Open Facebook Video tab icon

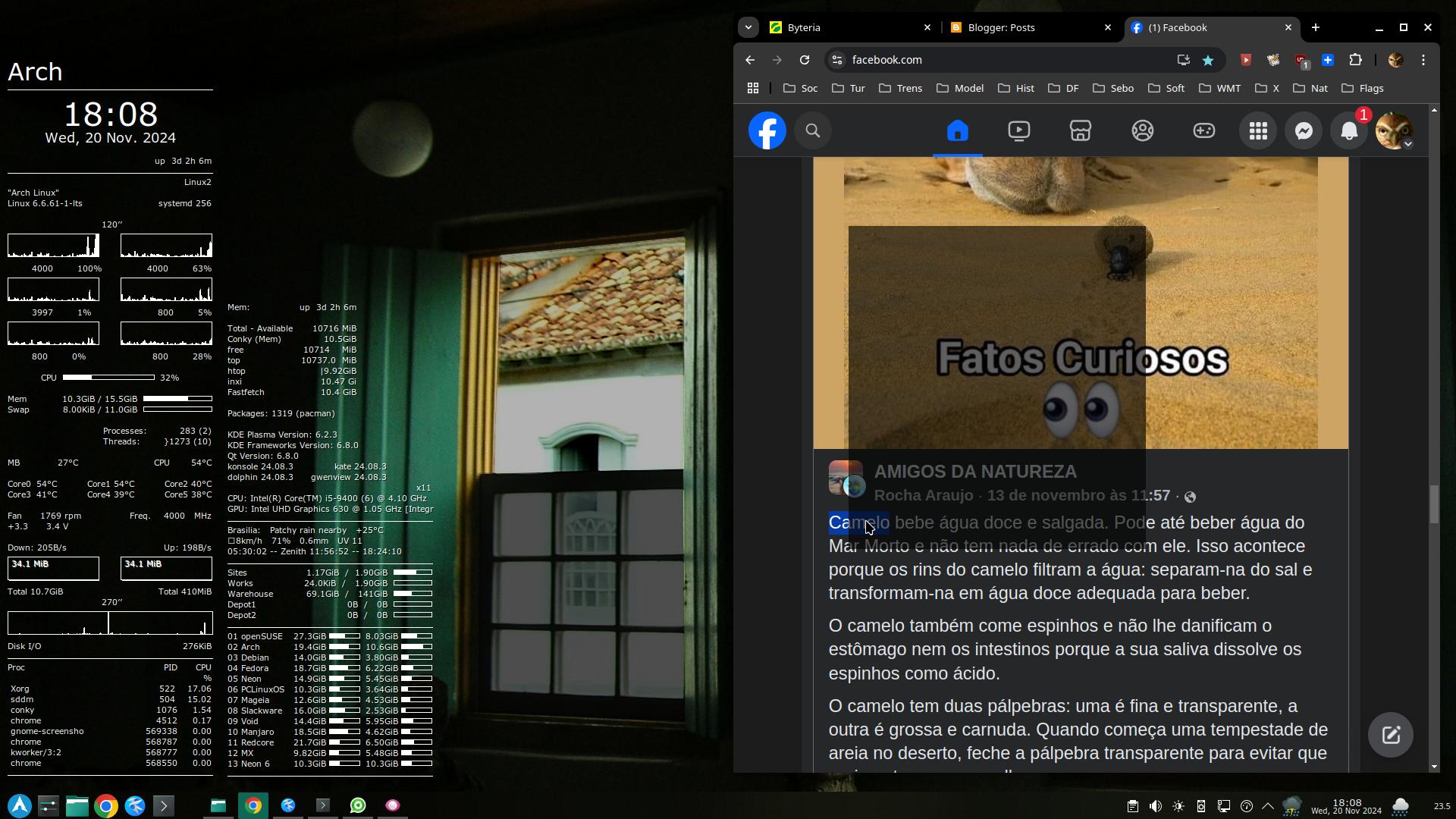pos(1019,130)
